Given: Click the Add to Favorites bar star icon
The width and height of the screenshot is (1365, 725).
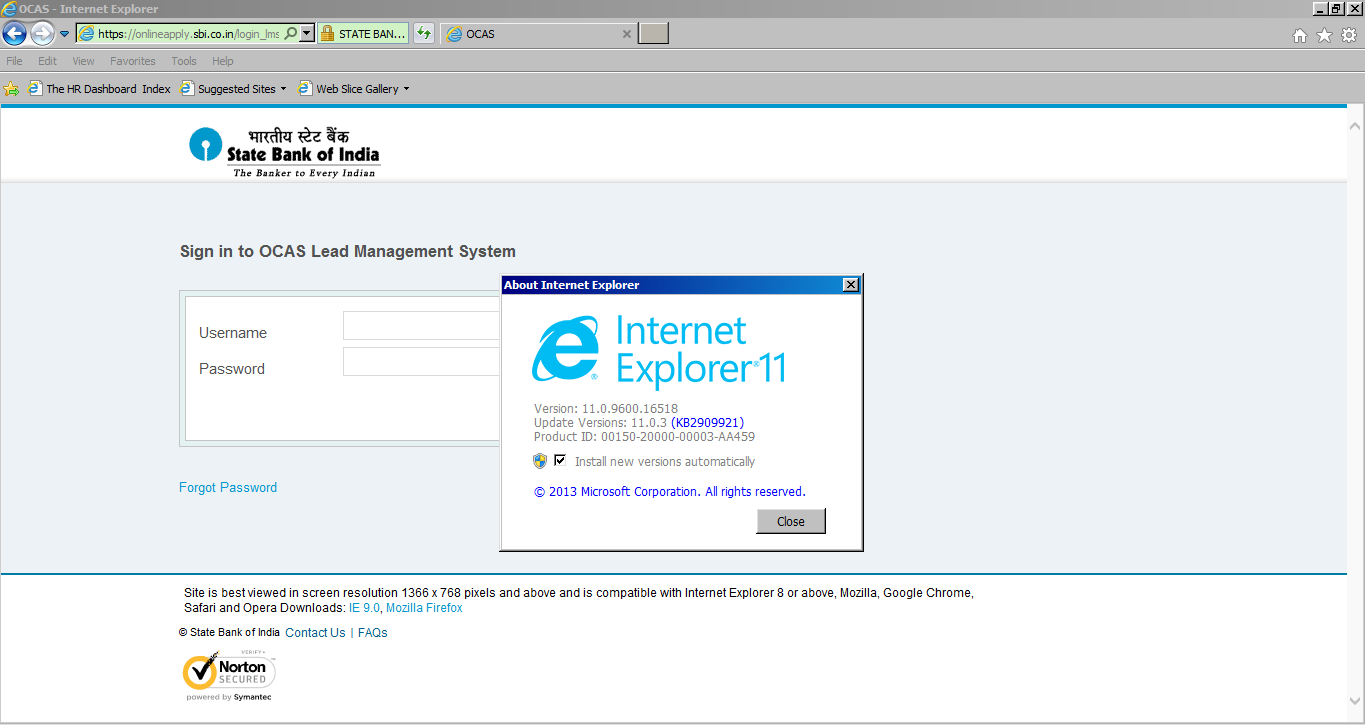Looking at the screenshot, I should click(x=12, y=89).
